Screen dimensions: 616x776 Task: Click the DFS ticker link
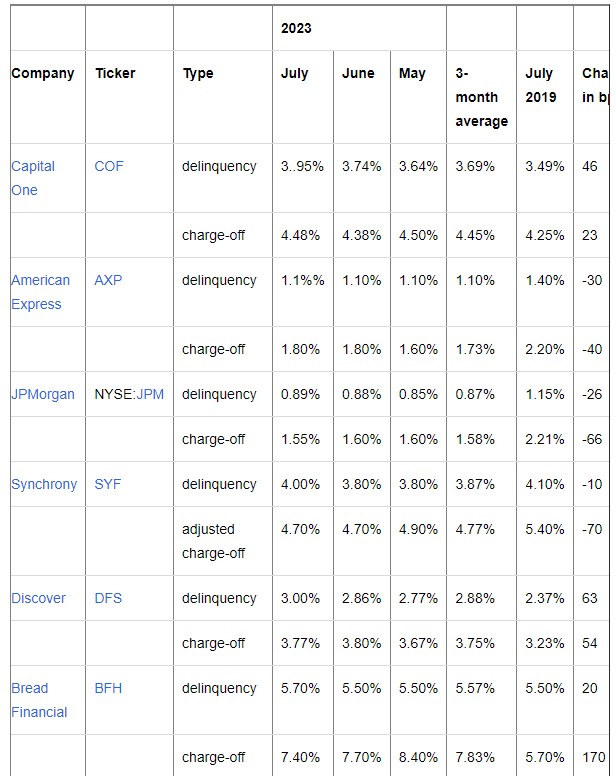[x=108, y=599]
